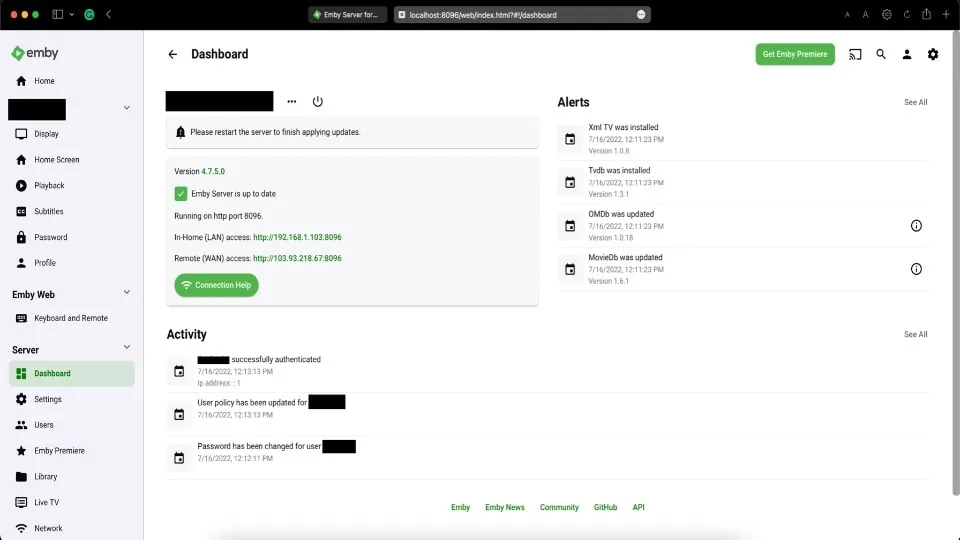Screen dimensions: 960x540
Task: Open the settings gear in header
Action: [932, 54]
